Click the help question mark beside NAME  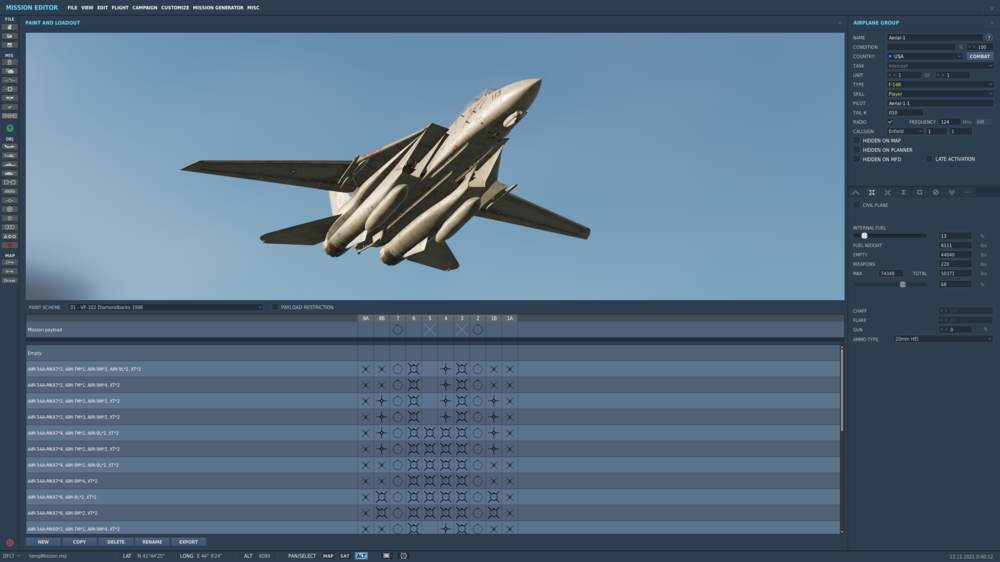click(989, 38)
